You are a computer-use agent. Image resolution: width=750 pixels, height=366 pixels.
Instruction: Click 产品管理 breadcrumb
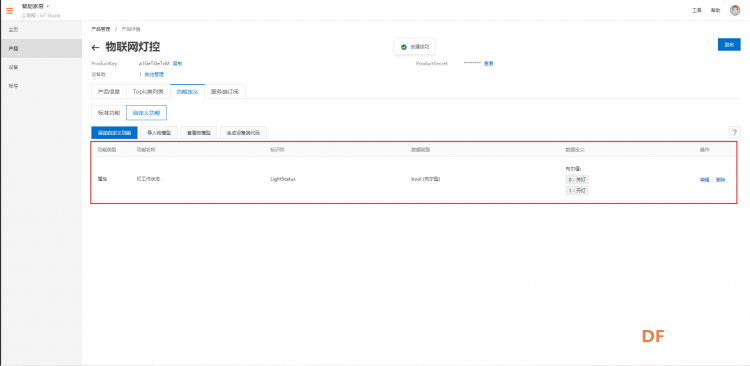click(100, 29)
